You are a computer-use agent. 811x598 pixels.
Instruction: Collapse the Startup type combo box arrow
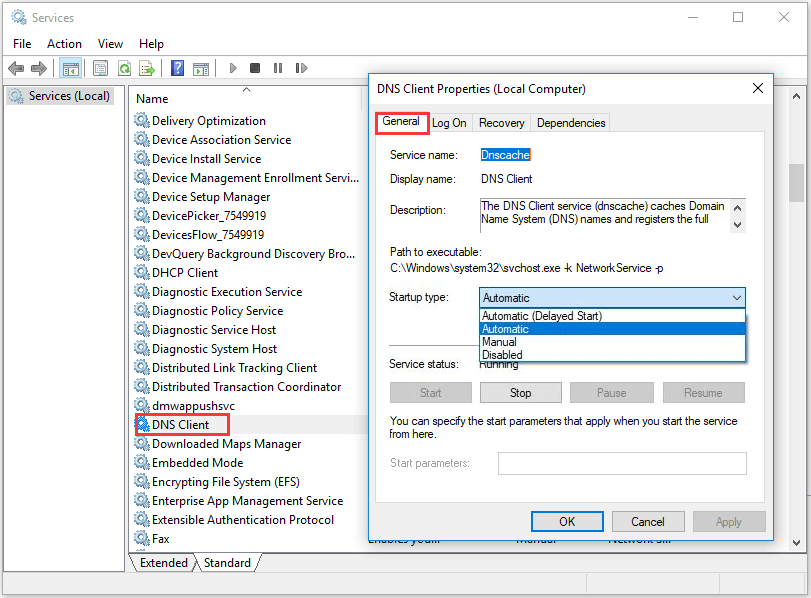pyautogui.click(x=737, y=298)
